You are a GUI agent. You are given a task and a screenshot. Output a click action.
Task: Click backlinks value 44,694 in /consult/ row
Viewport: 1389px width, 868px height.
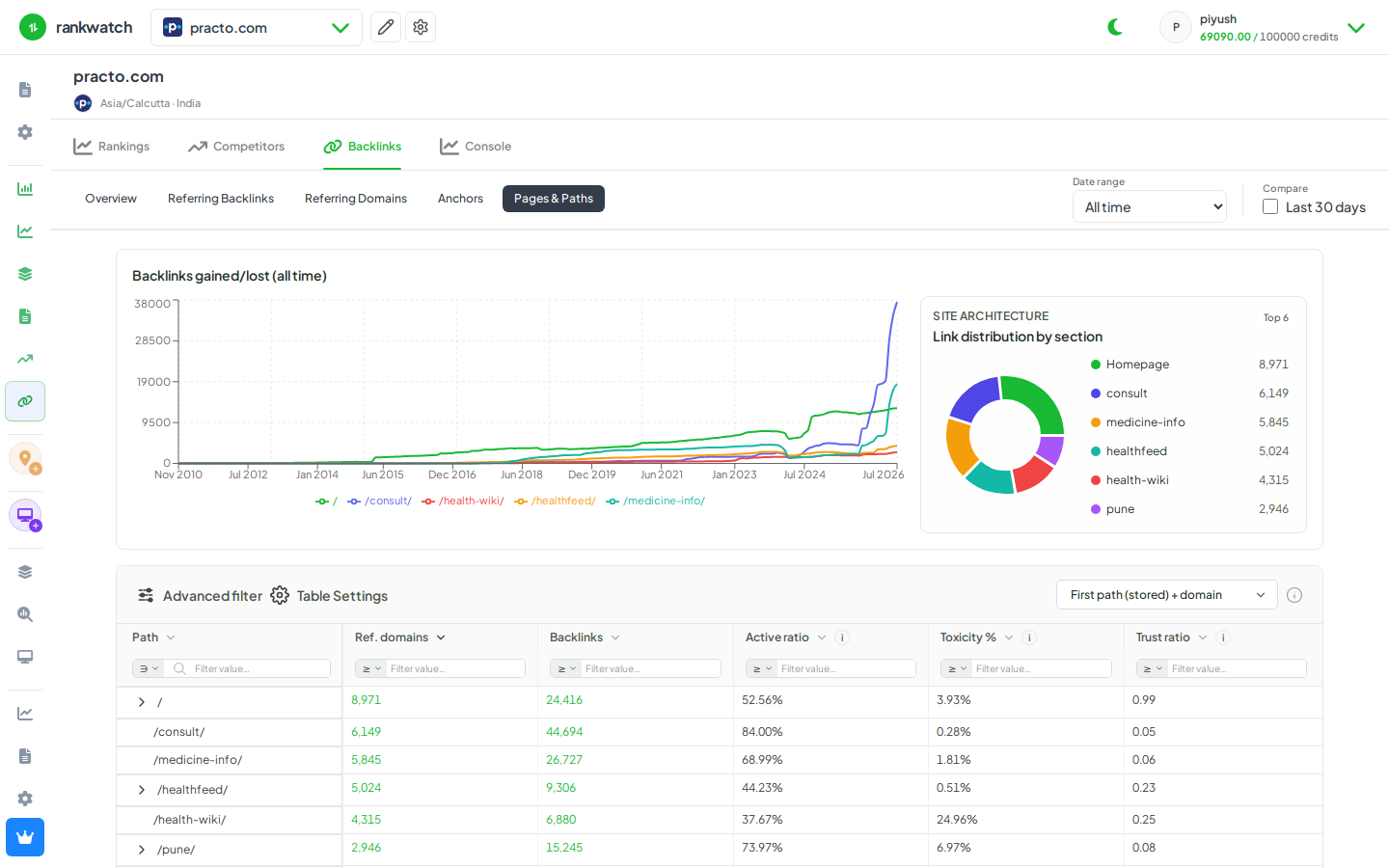click(564, 732)
